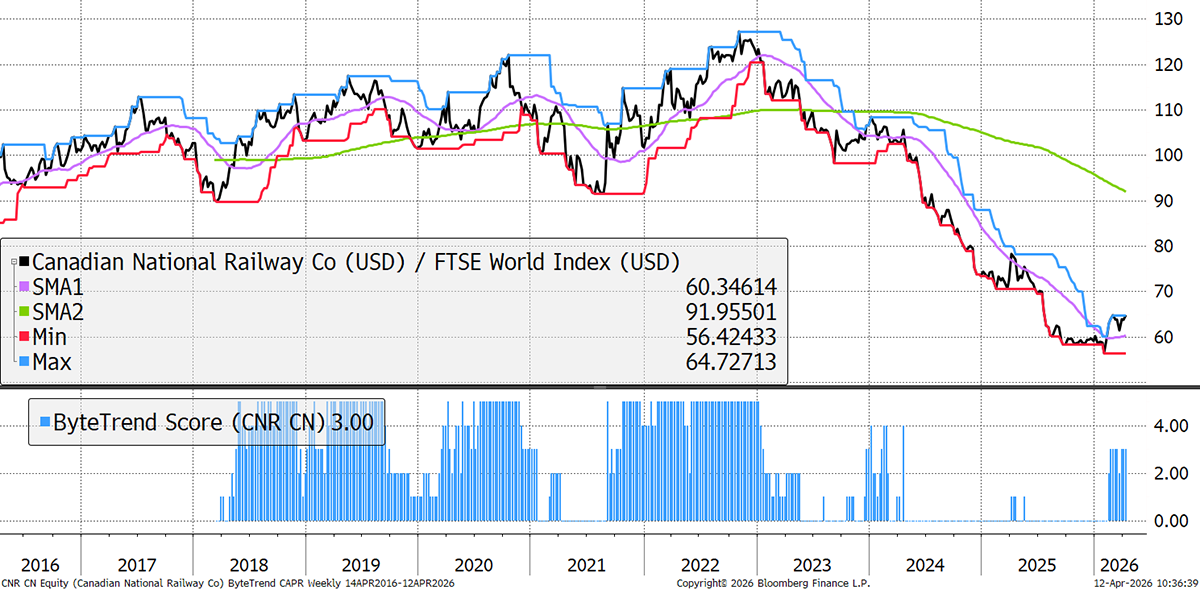Click the red Min legend color swatch
Image resolution: width=1200 pixels, height=590 pixels.
point(26,337)
